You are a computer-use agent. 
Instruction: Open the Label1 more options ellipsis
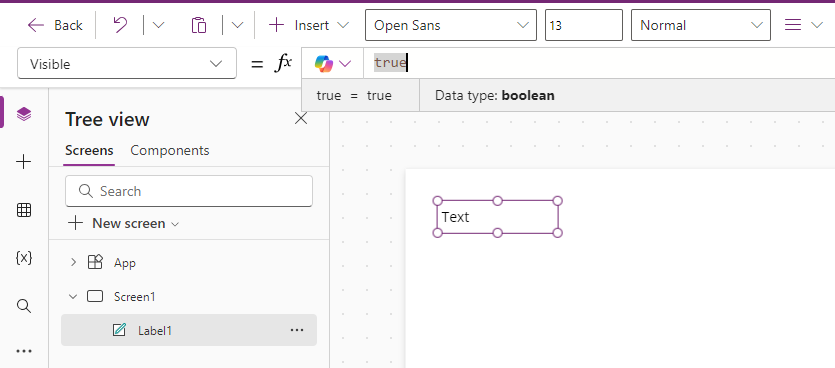click(297, 330)
